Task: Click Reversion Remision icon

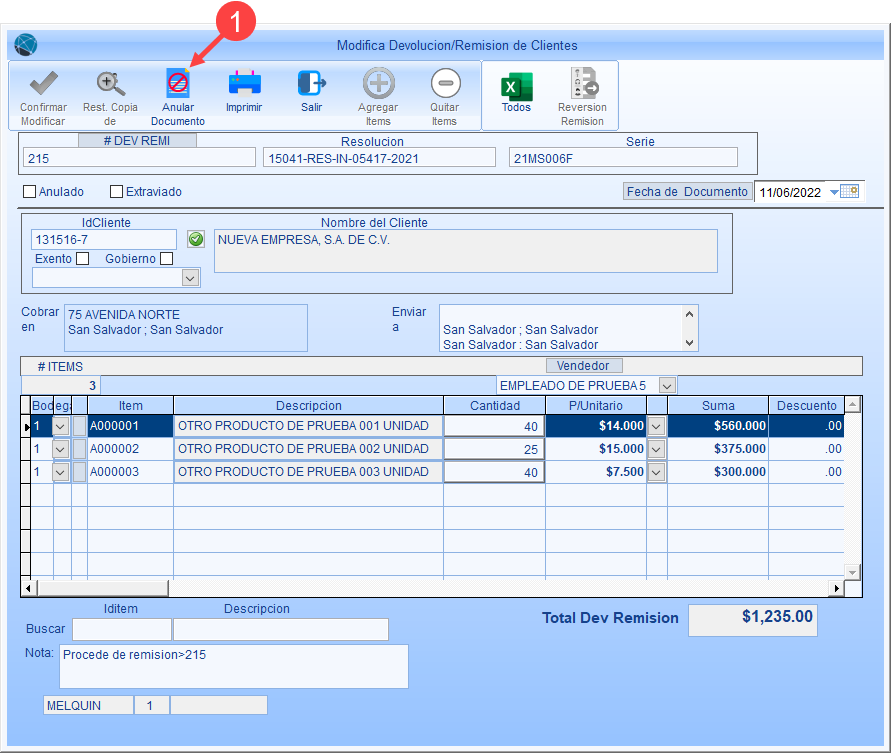Action: point(584,84)
